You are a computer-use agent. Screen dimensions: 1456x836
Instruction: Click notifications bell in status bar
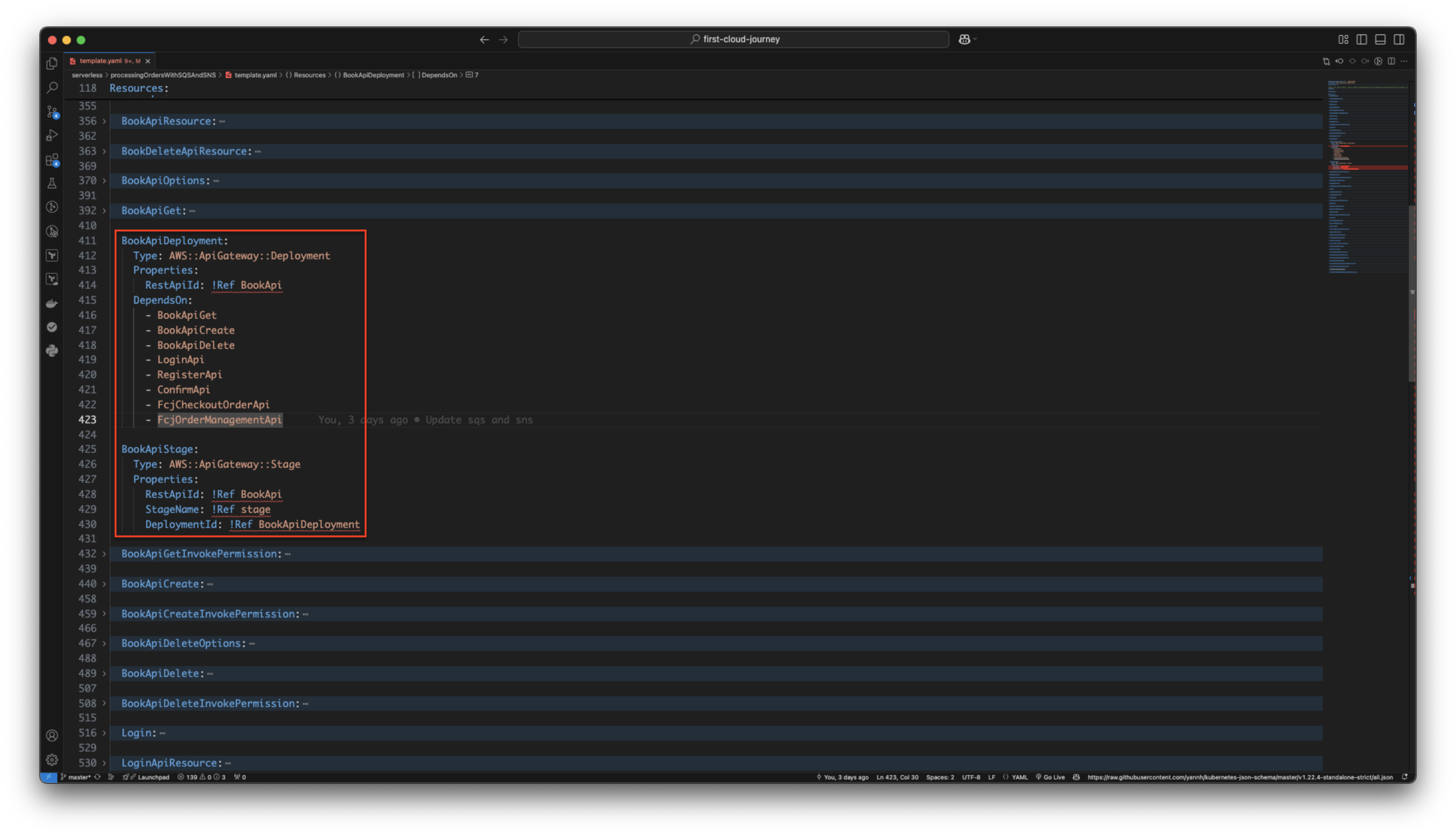pos(1405,777)
